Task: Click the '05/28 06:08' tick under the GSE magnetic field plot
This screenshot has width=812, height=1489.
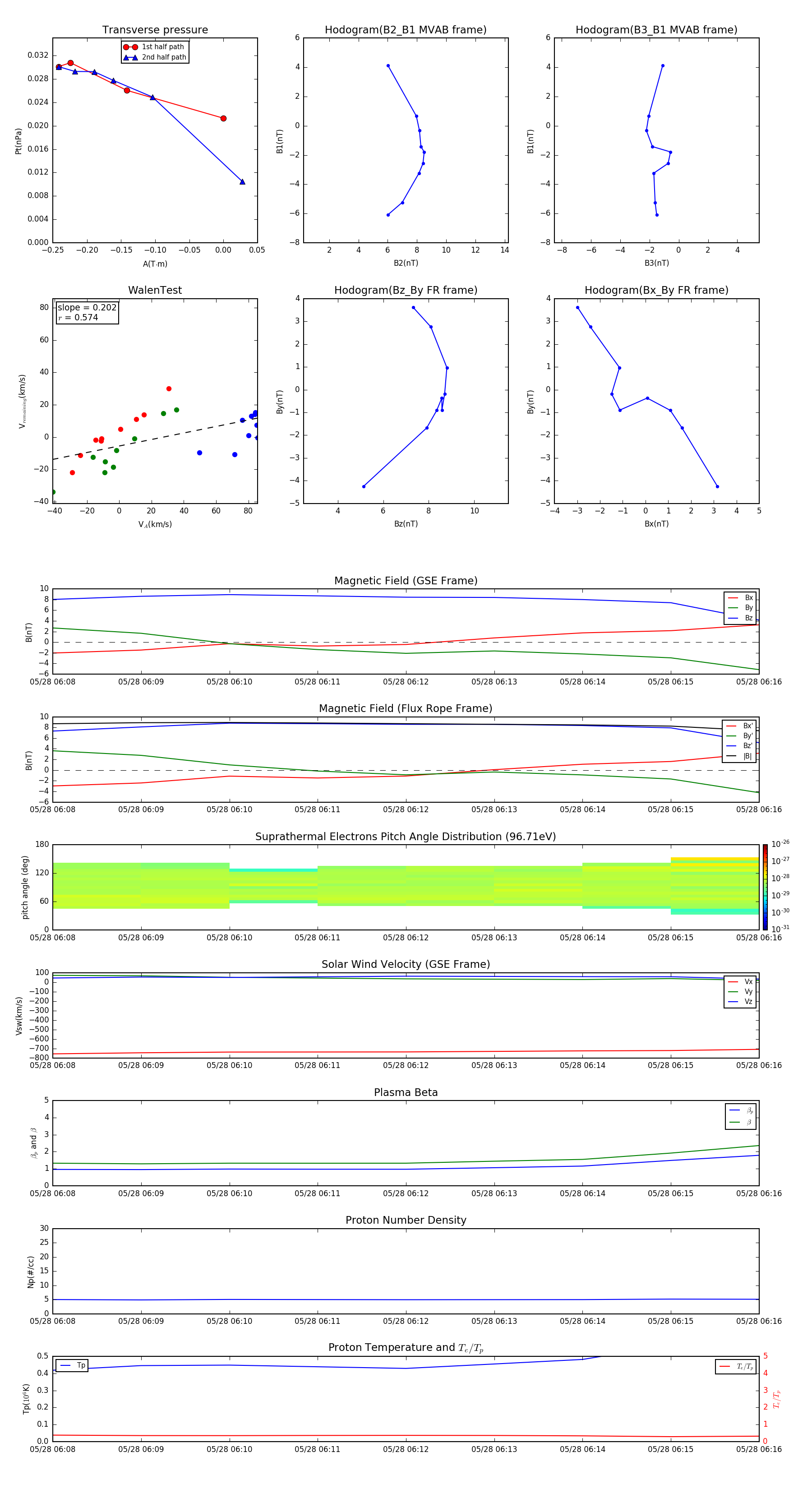Action: click(53, 682)
